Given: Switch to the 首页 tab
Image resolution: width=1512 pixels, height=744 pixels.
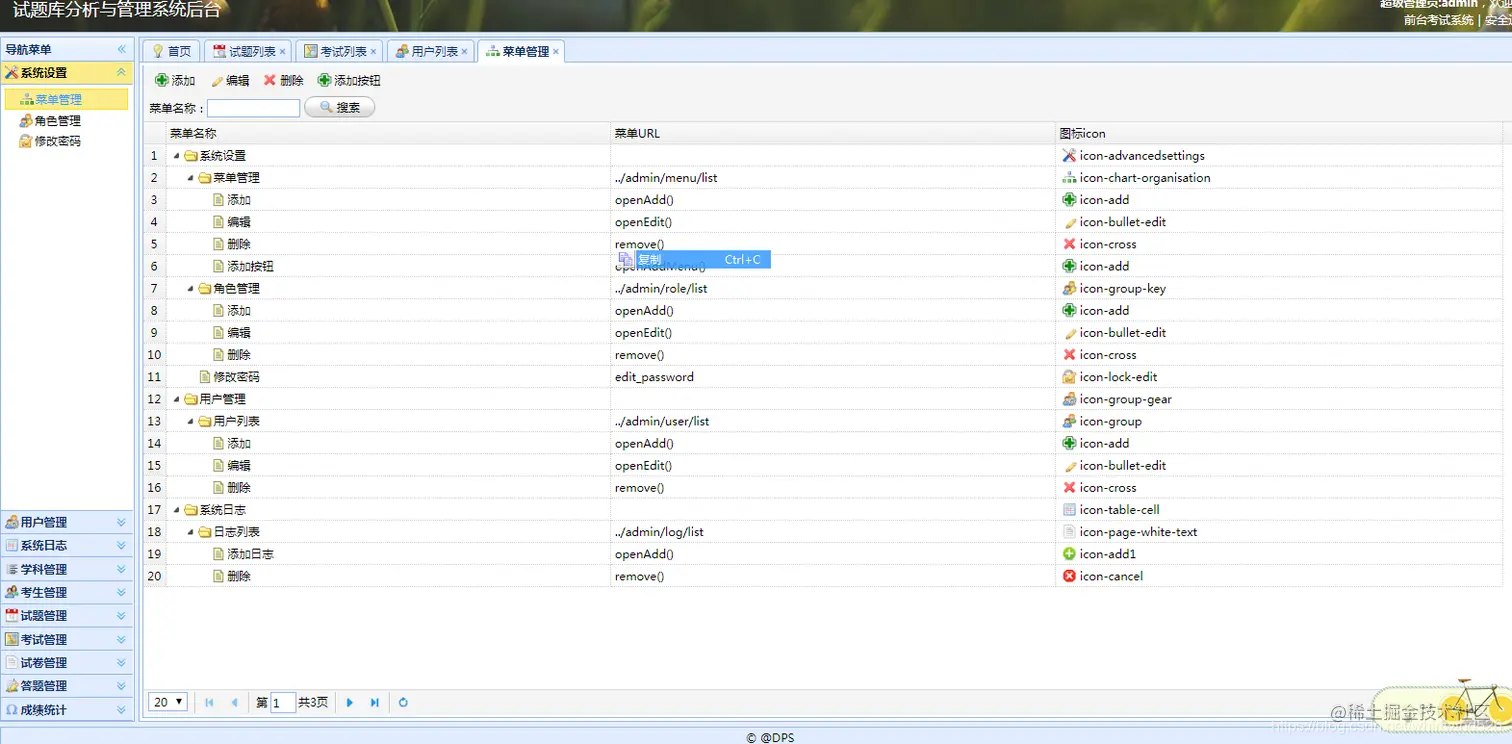Looking at the screenshot, I should pos(171,51).
